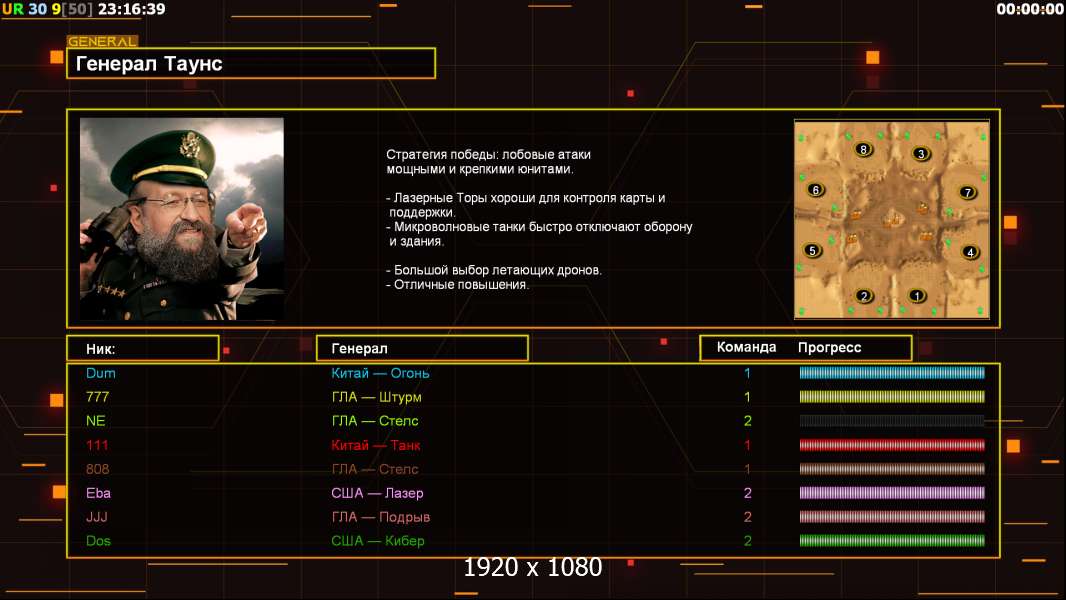Click the Прогресс column header
This screenshot has width=1066, height=600.
click(829, 347)
